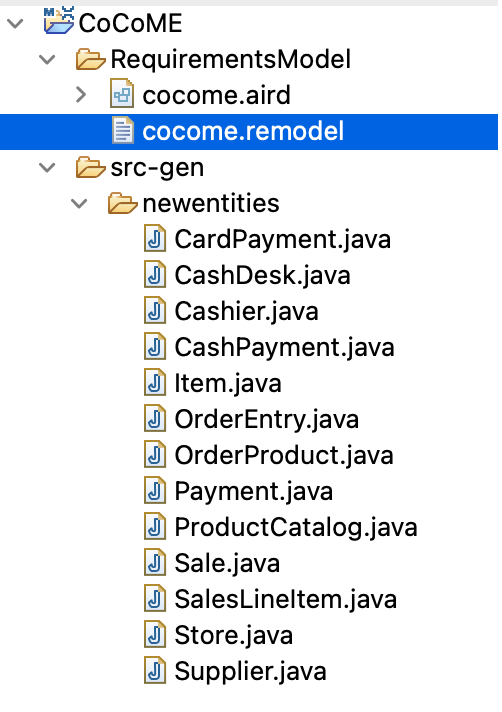This screenshot has width=502, height=712.
Task: Click the Java file icon for Sale.java
Action: pos(155,563)
